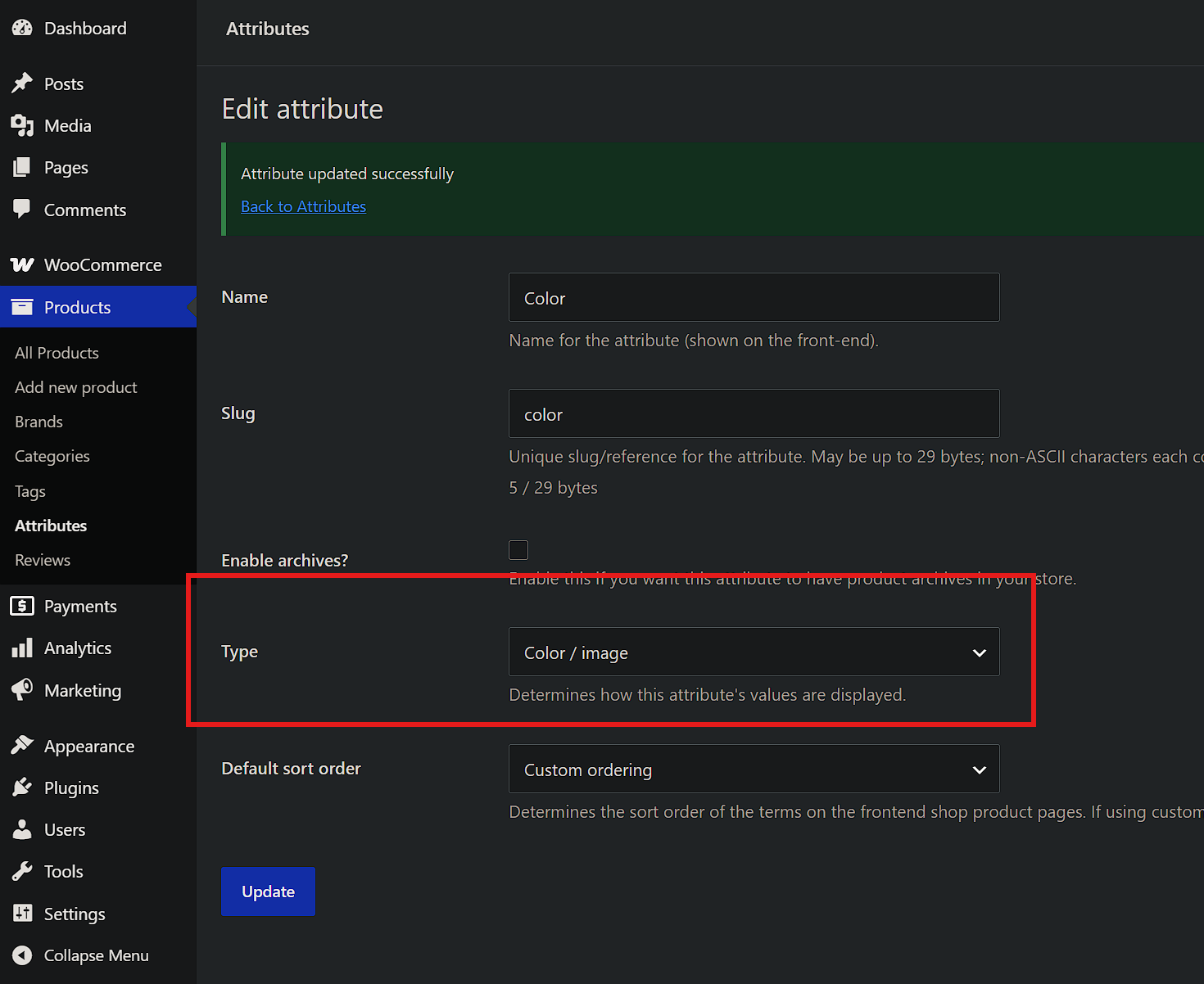Click the Posts pushpin icon
1204x984 pixels.
(x=22, y=84)
